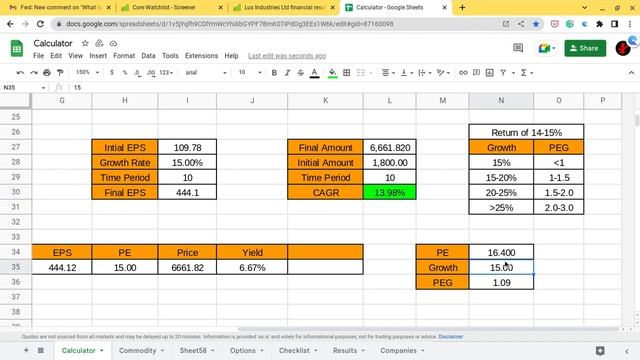The width and height of the screenshot is (640, 360).
Task: Hide the toolbar menus with the chevron
Action: [631, 73]
